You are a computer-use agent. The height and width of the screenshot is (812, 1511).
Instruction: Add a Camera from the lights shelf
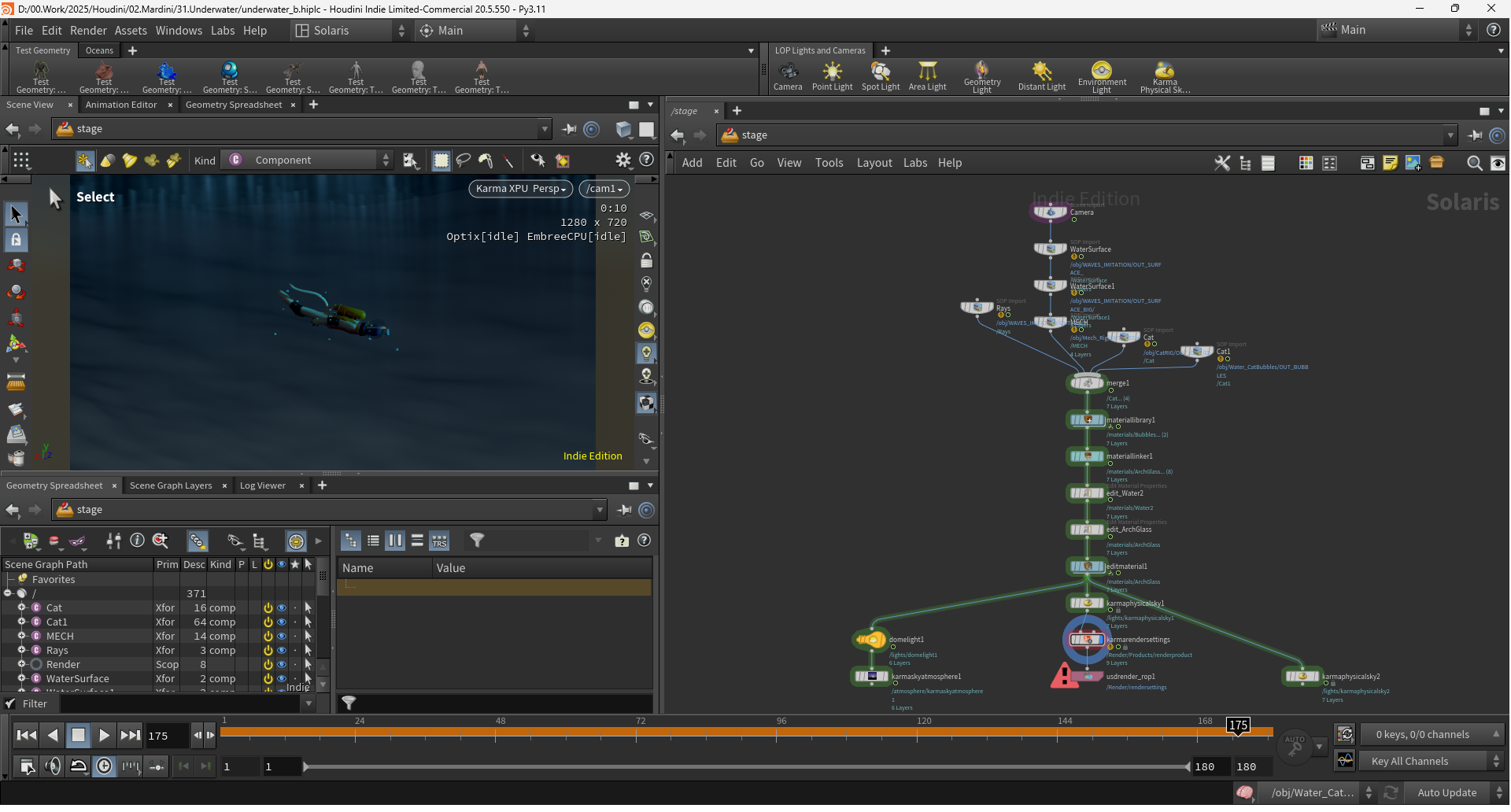click(x=788, y=76)
